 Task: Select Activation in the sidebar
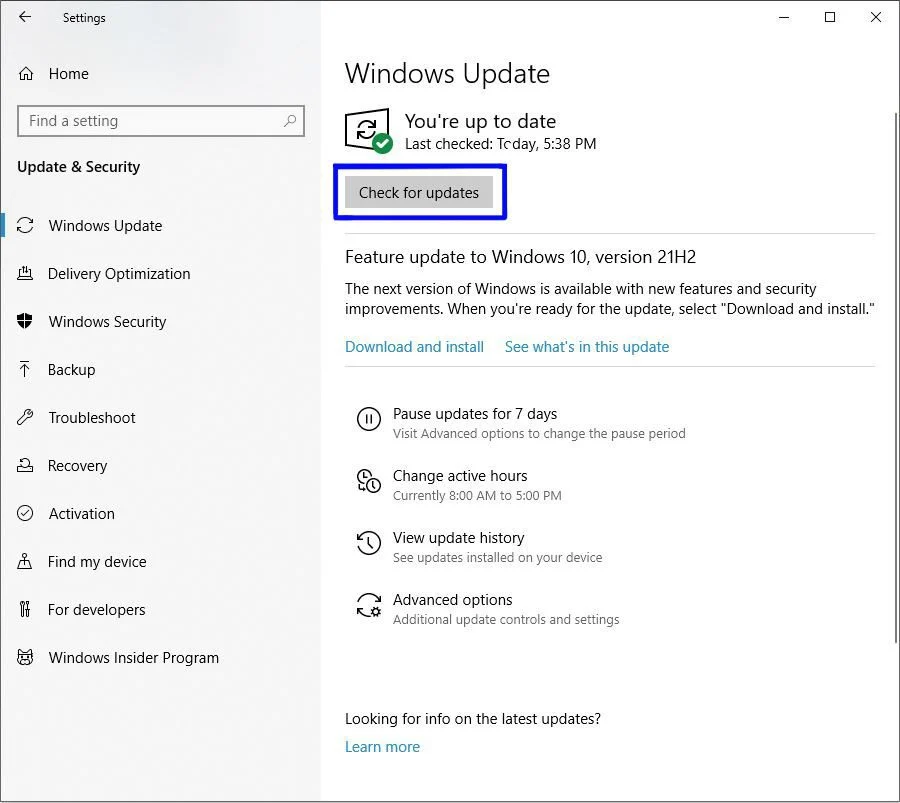tap(81, 514)
